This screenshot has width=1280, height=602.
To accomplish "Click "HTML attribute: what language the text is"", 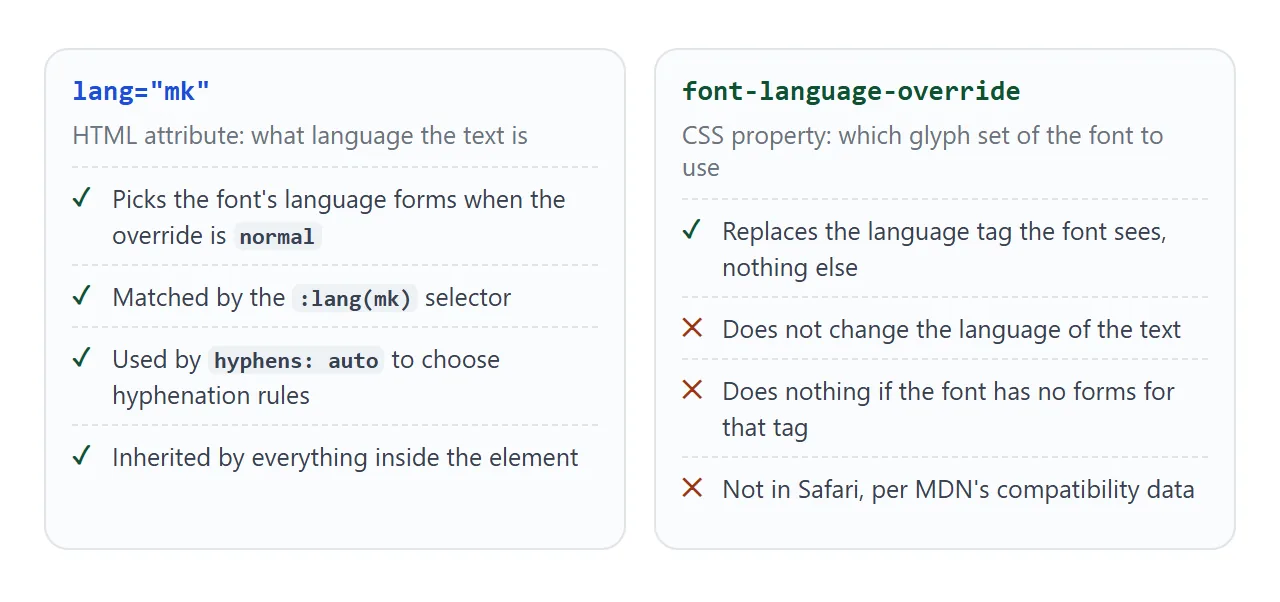I will (x=300, y=135).
